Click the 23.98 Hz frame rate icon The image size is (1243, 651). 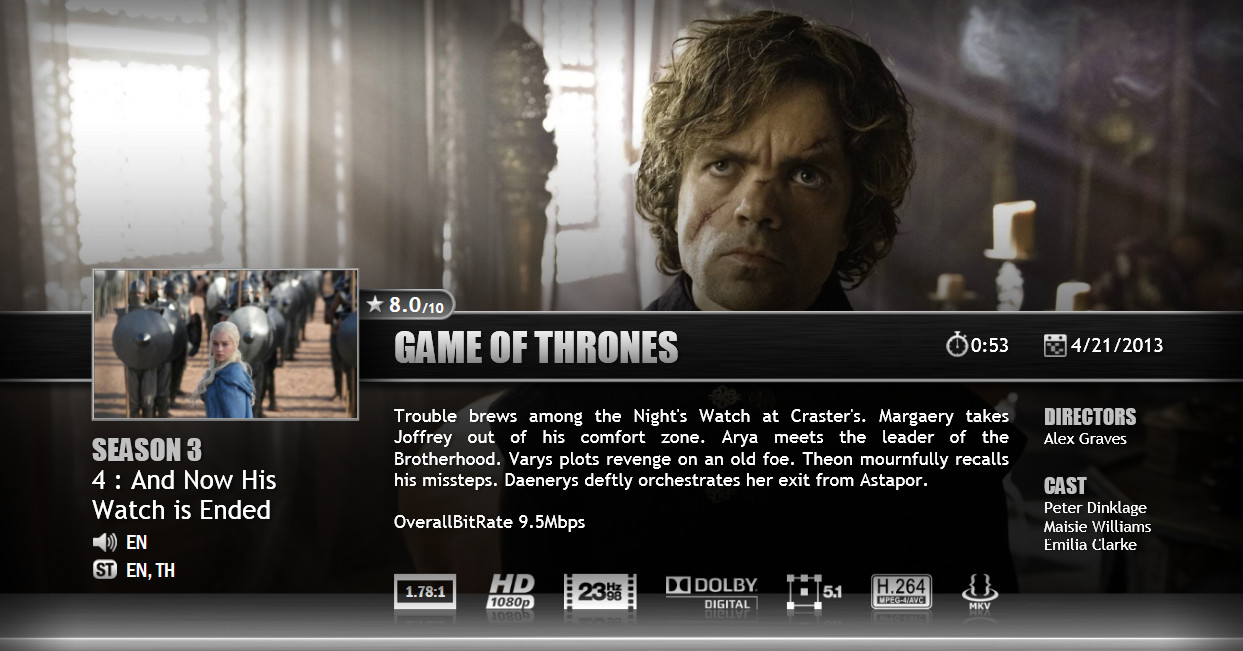[600, 591]
